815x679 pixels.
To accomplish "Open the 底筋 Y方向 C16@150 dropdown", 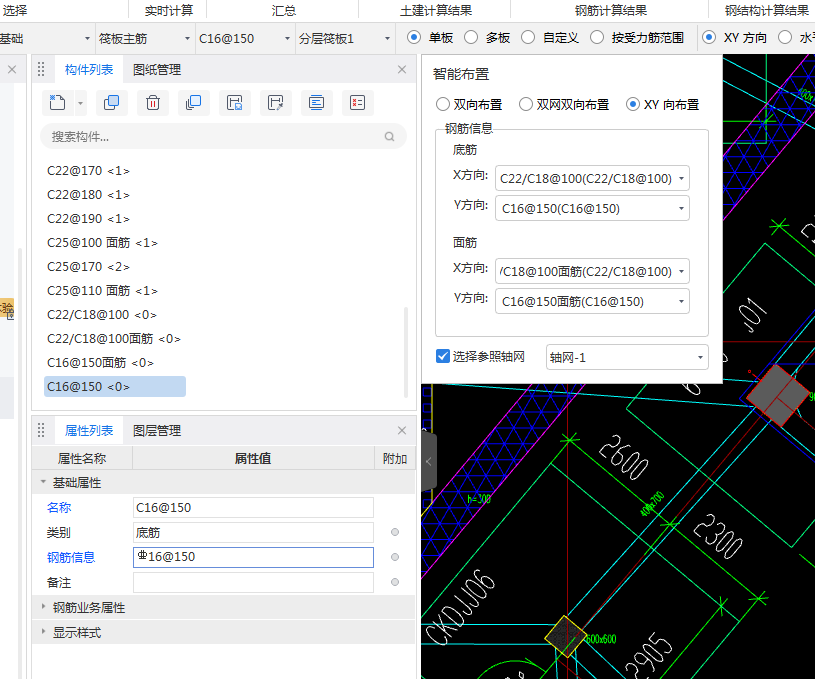I will coord(681,208).
